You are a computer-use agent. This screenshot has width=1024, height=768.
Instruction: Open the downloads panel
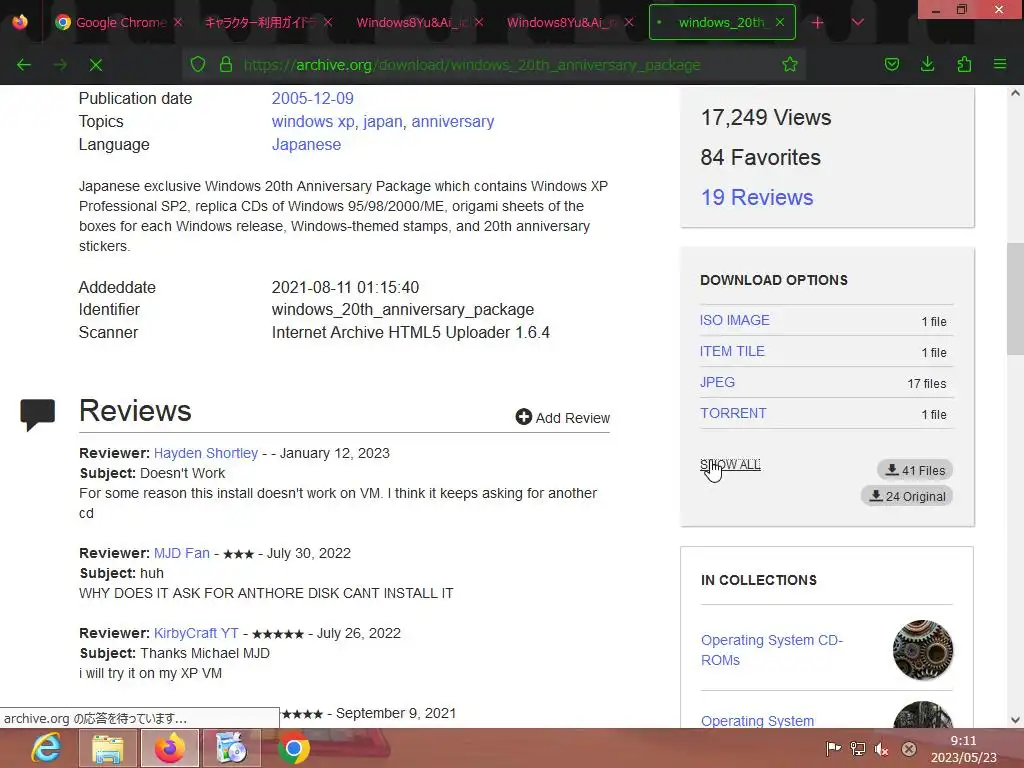[x=927, y=65]
